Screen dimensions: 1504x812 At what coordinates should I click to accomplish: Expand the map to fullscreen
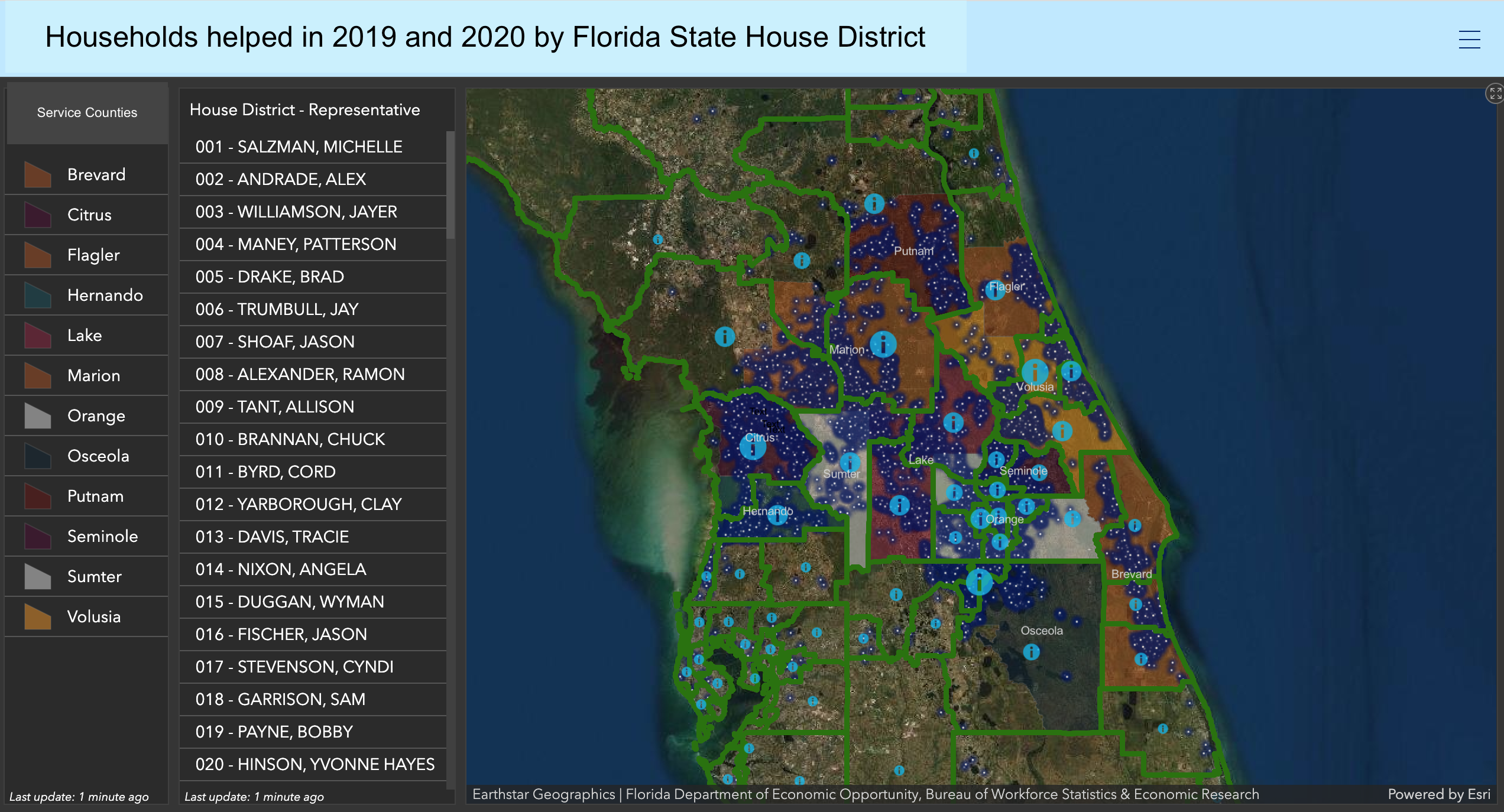(1495, 93)
